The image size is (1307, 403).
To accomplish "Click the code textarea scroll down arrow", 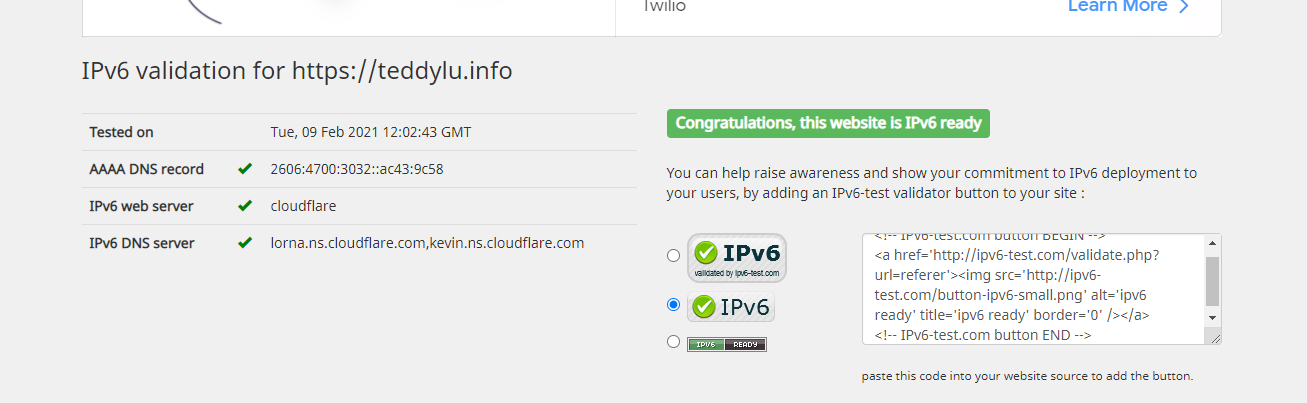I will tap(1213, 317).
